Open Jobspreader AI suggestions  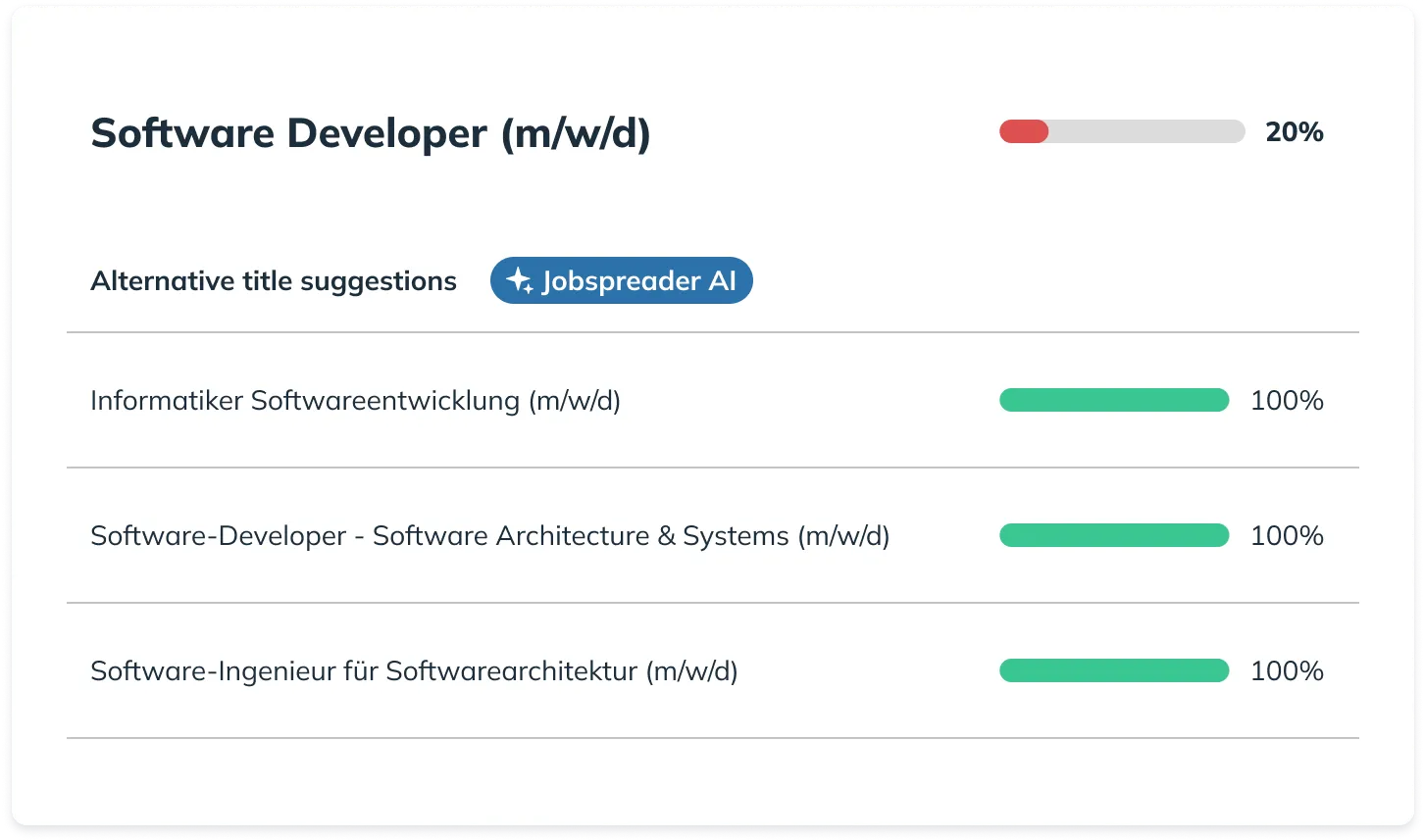[x=621, y=280]
